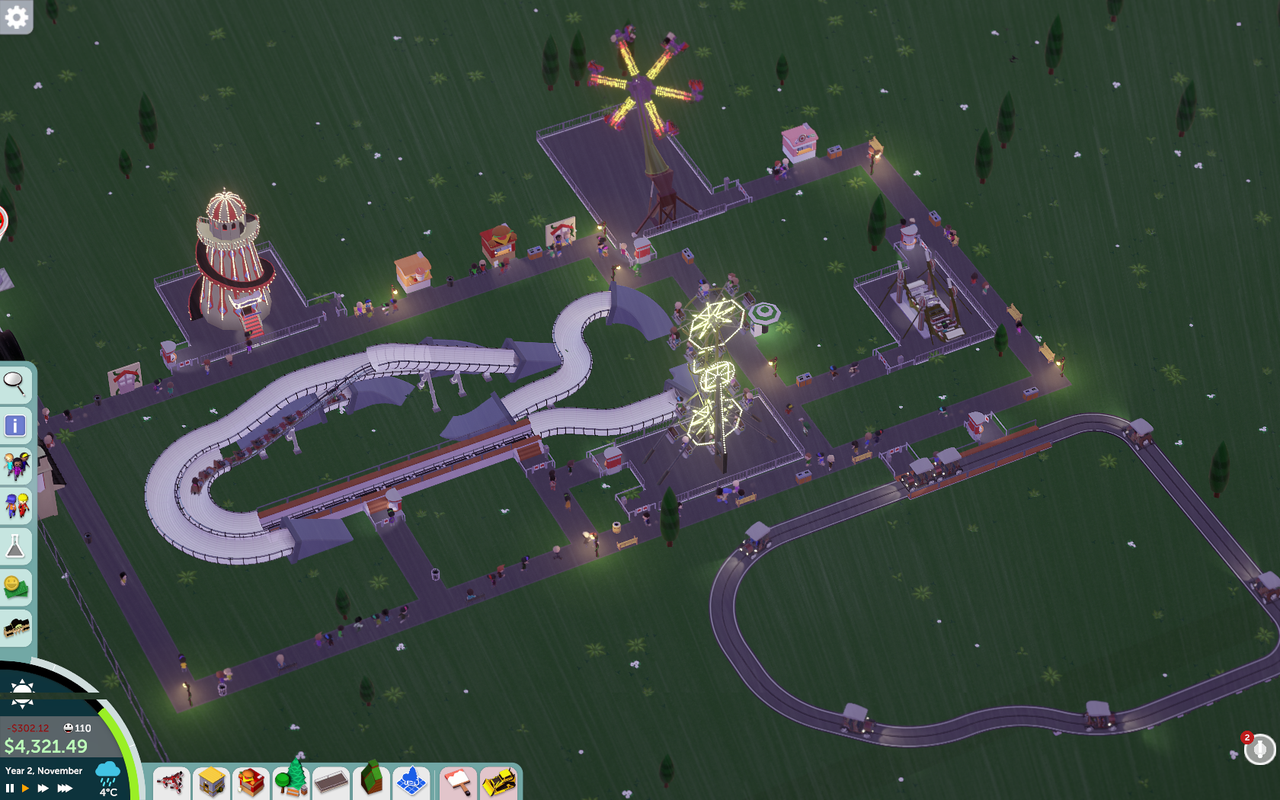Set game speed to normal play
This screenshot has width=1280, height=800.
pos(26,789)
